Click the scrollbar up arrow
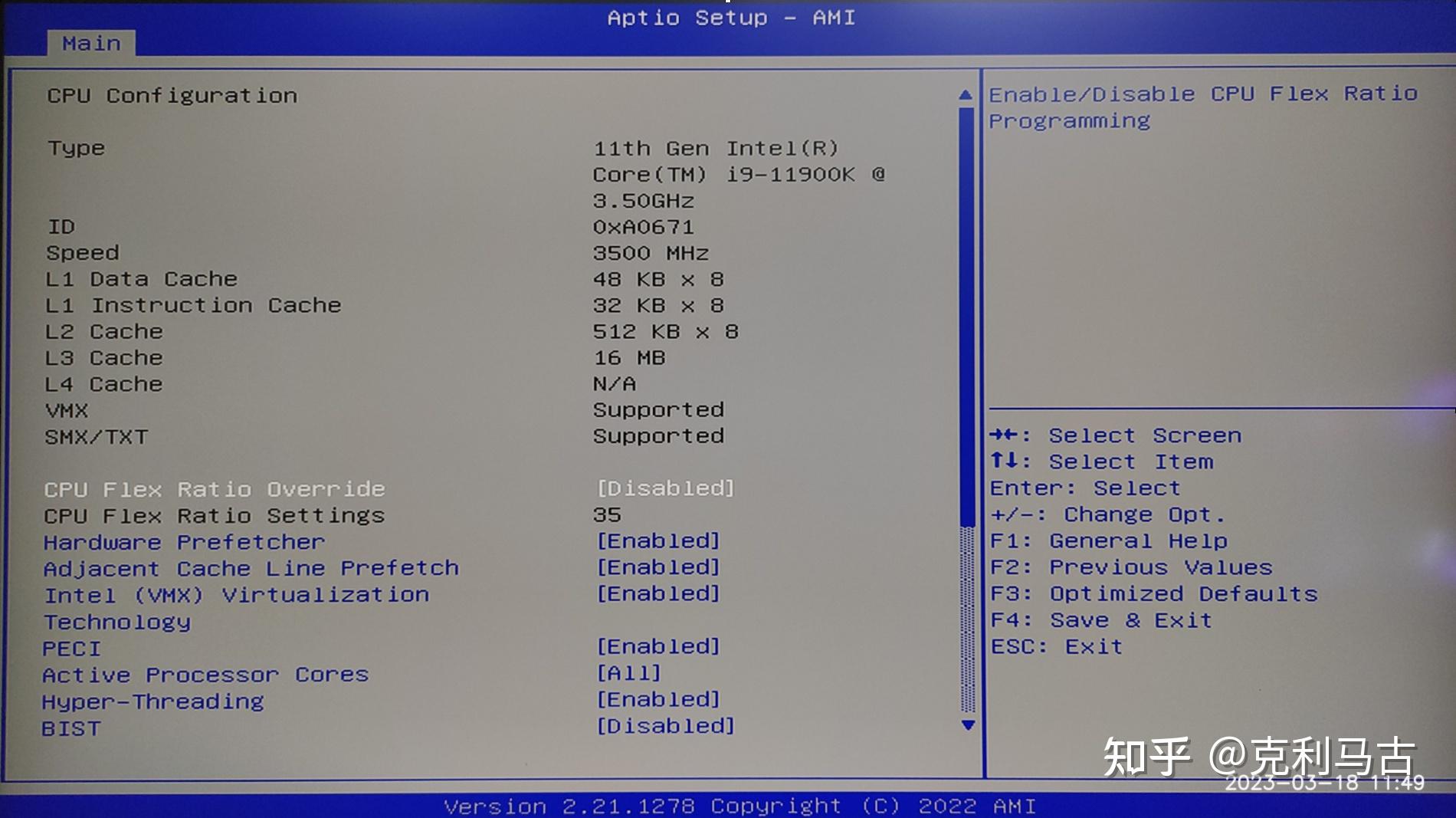 click(966, 95)
